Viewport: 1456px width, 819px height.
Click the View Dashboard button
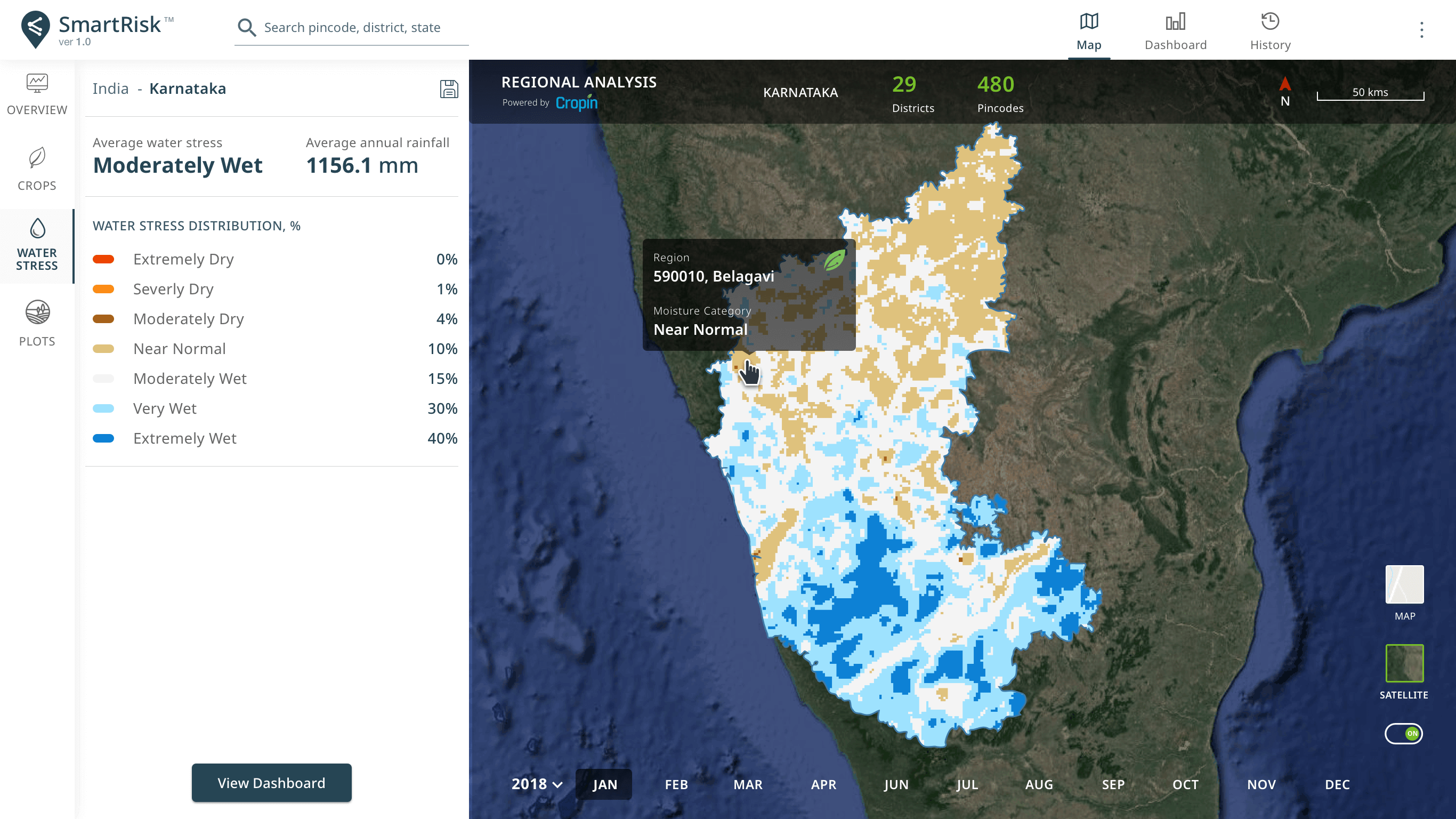(271, 782)
